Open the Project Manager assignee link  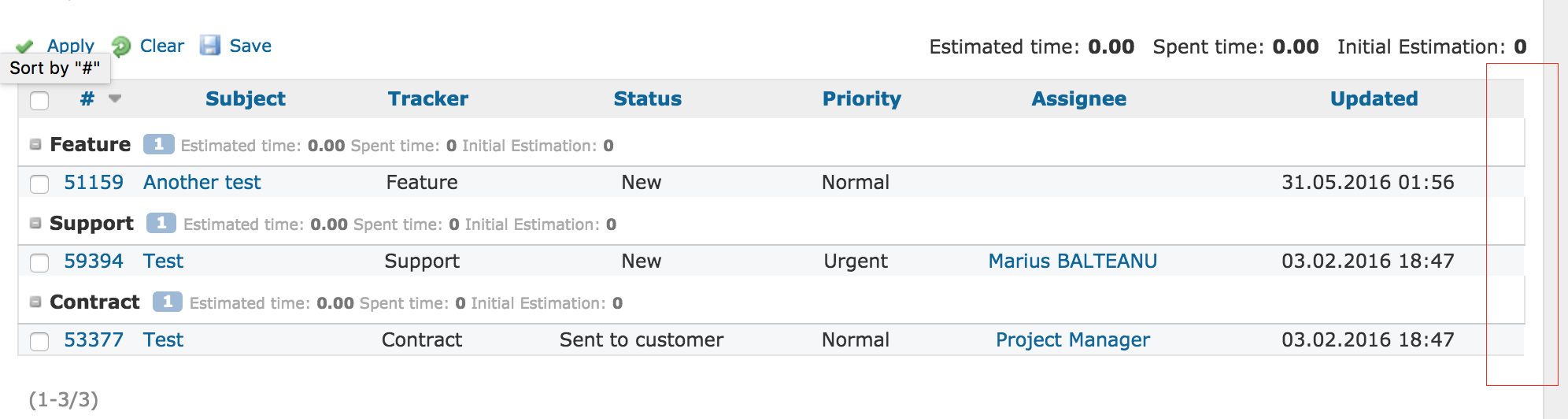coord(1073,339)
